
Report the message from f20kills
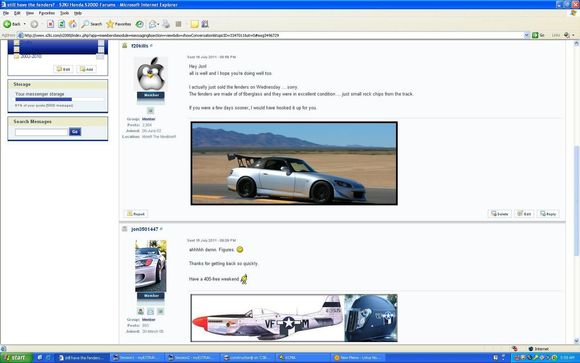pos(136,214)
